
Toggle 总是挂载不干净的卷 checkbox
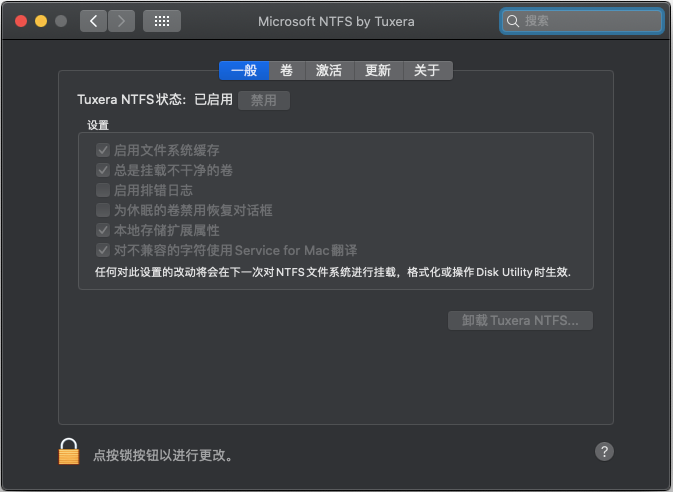(x=103, y=170)
